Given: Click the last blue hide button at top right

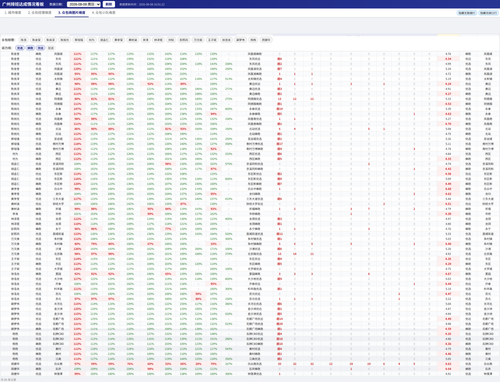Looking at the screenshot, I should click(x=488, y=13).
